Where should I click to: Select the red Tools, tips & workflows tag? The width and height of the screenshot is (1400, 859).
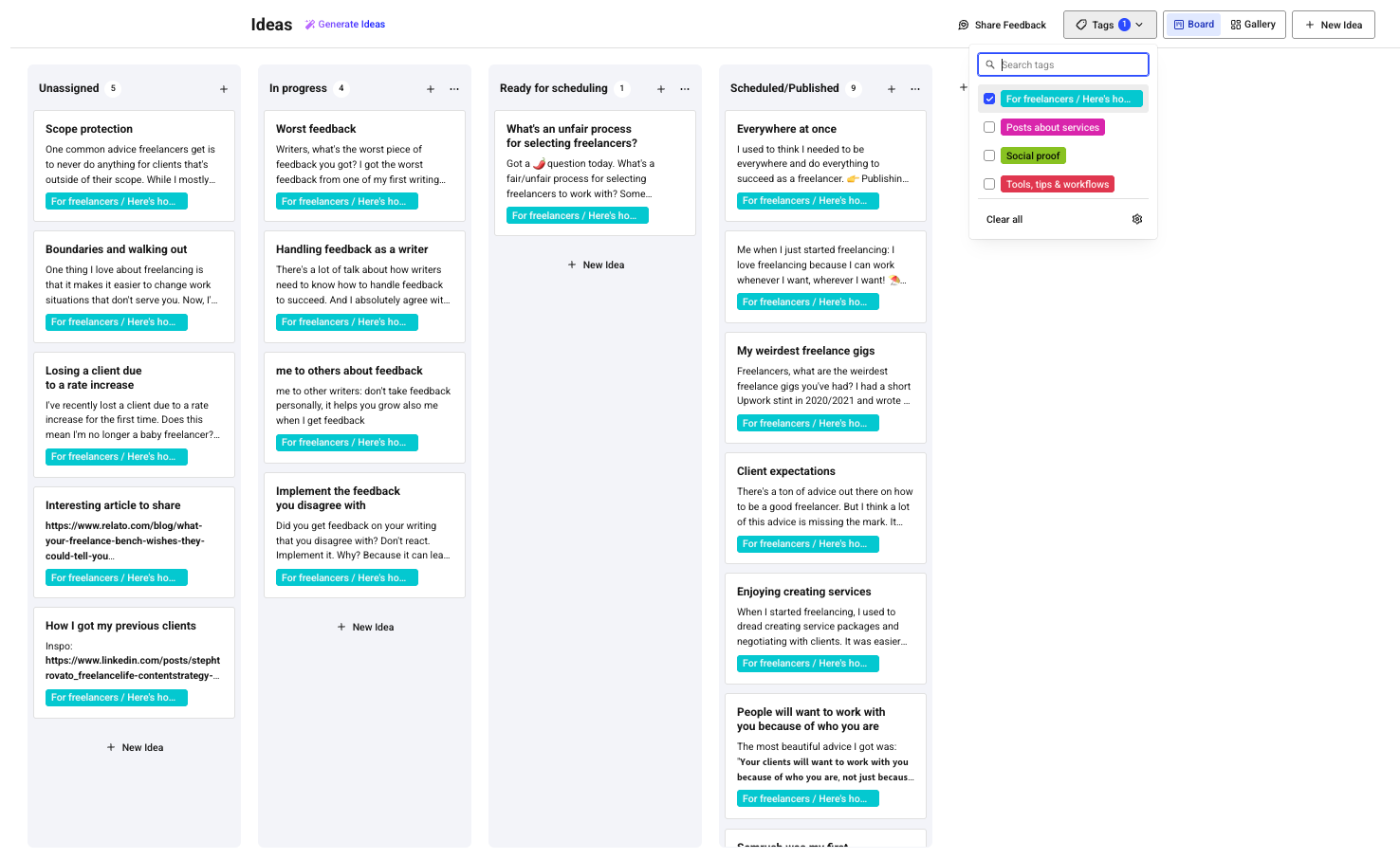1058,184
